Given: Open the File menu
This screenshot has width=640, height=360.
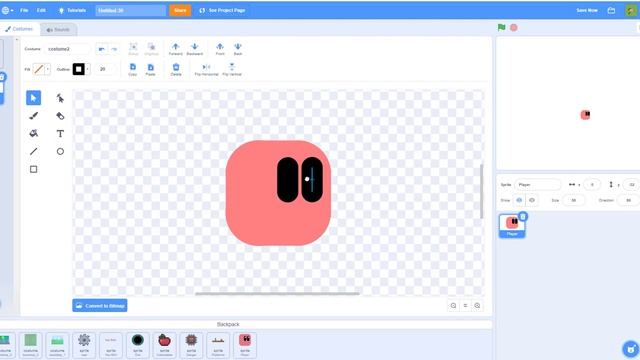Looking at the screenshot, I should 24,10.
